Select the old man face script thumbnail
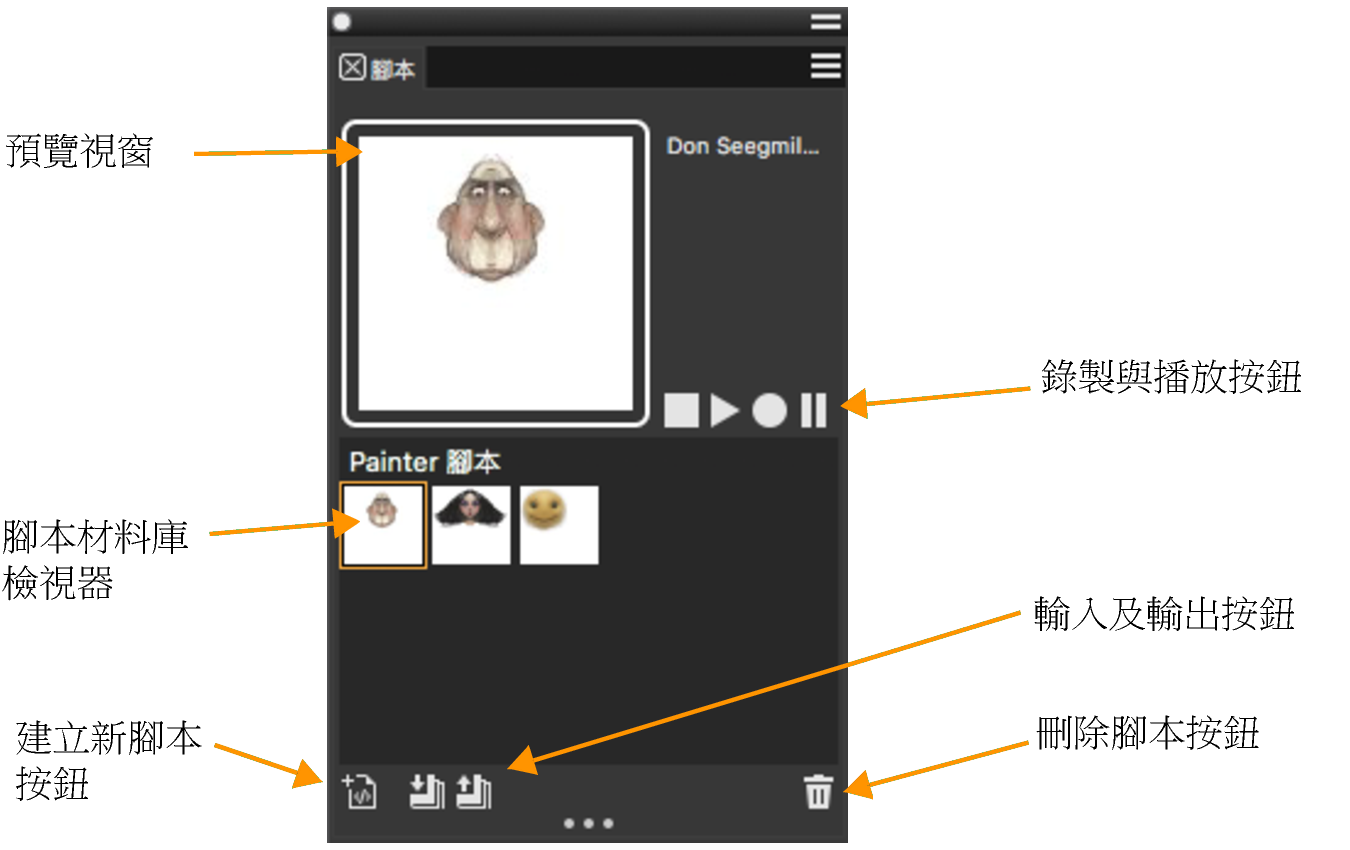Image resolution: width=1350 pixels, height=850 pixels. pyautogui.click(x=384, y=525)
